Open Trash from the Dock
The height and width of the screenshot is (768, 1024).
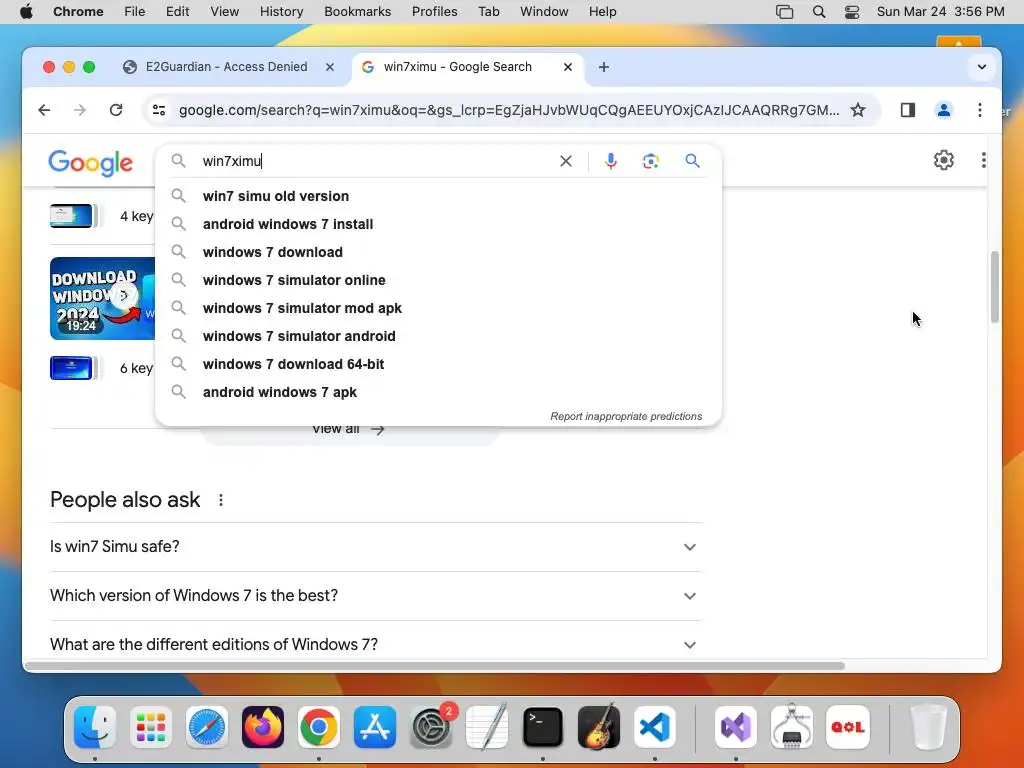[928, 727]
